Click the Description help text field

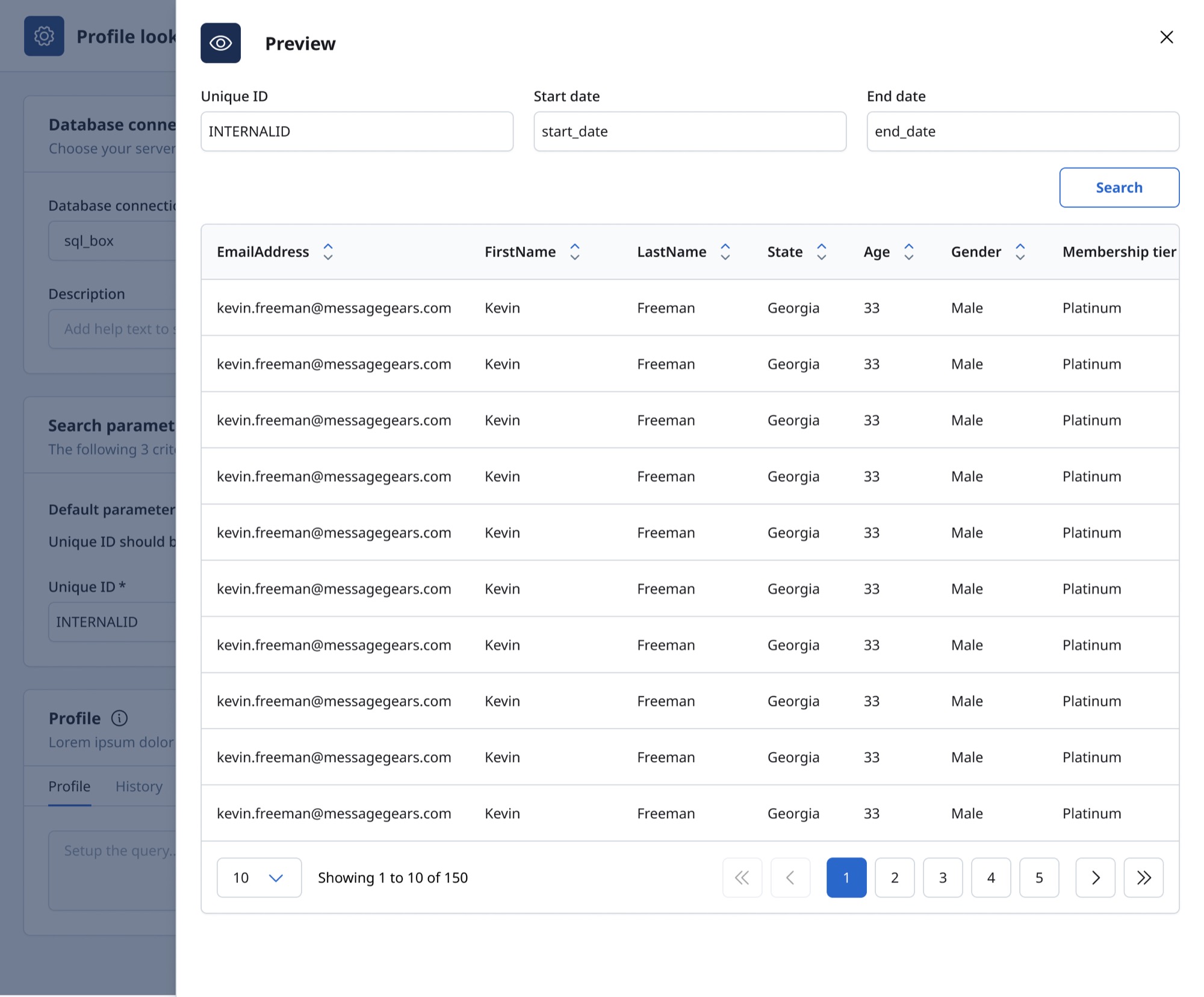click(x=112, y=329)
